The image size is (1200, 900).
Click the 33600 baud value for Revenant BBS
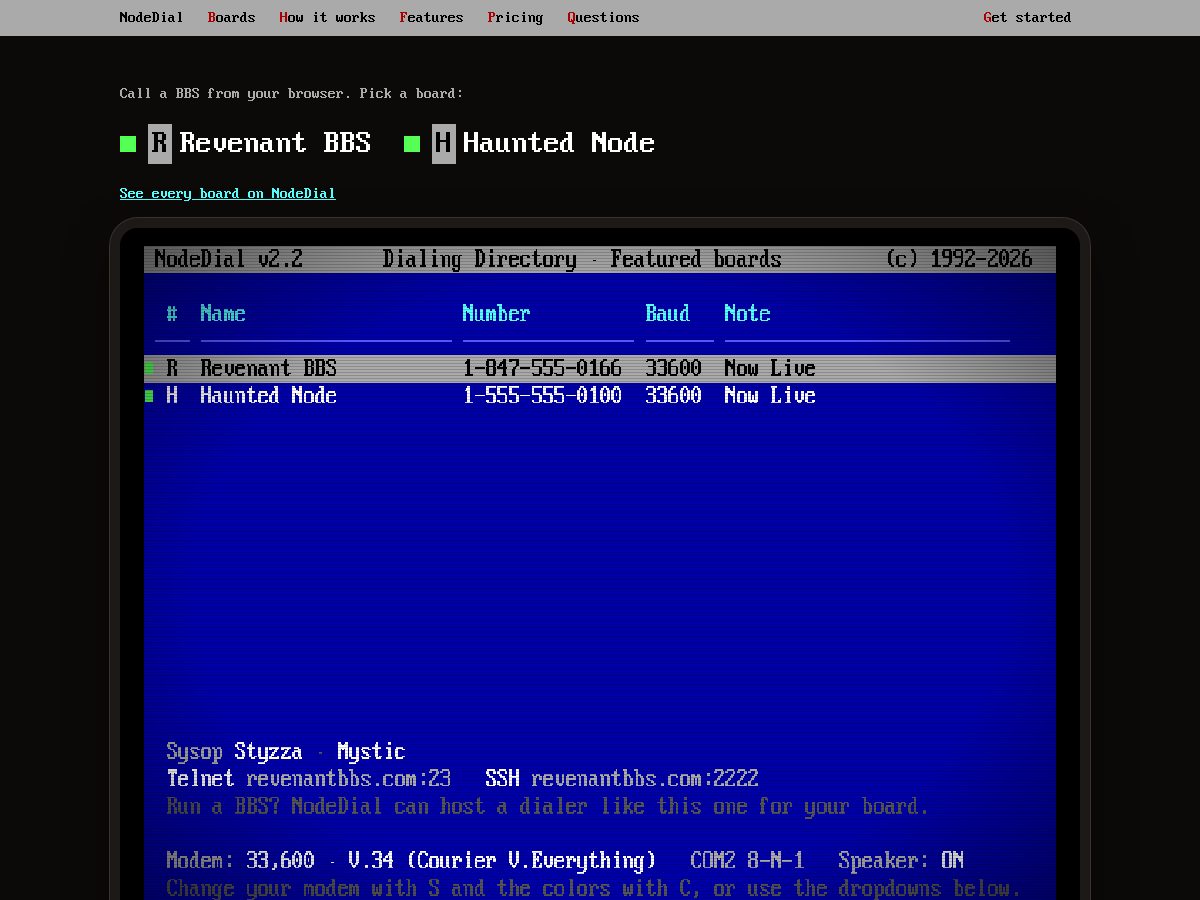click(673, 368)
